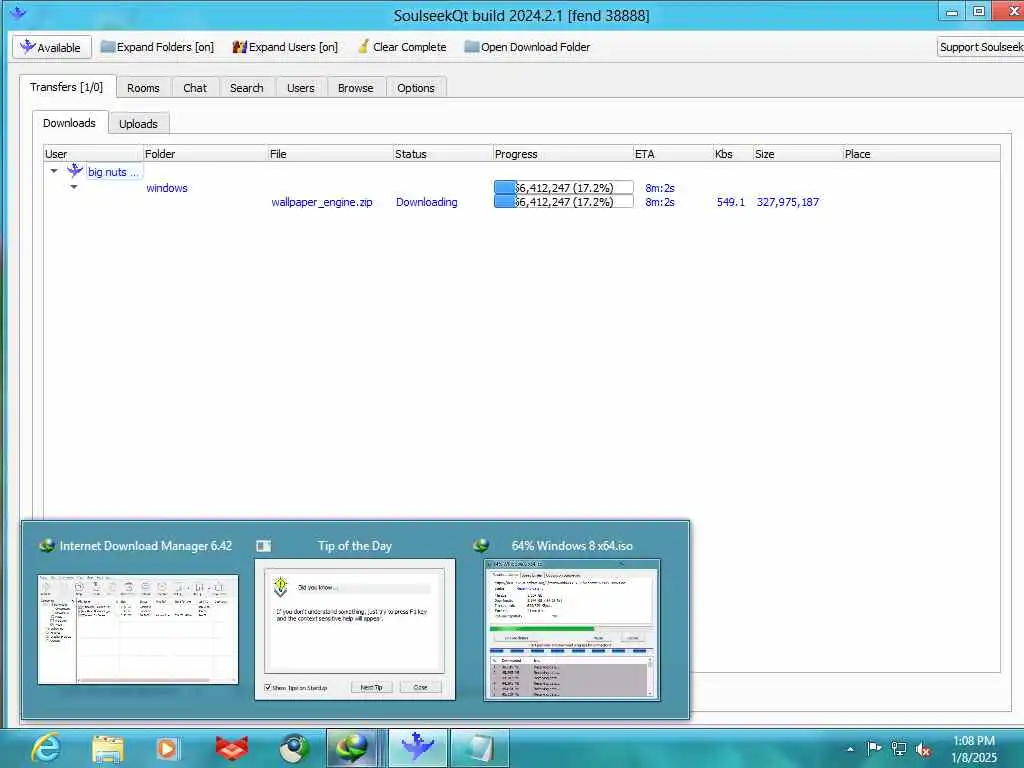Image resolution: width=1024 pixels, height=768 pixels.
Task: Sort by ETA column header
Action: click(x=673, y=153)
